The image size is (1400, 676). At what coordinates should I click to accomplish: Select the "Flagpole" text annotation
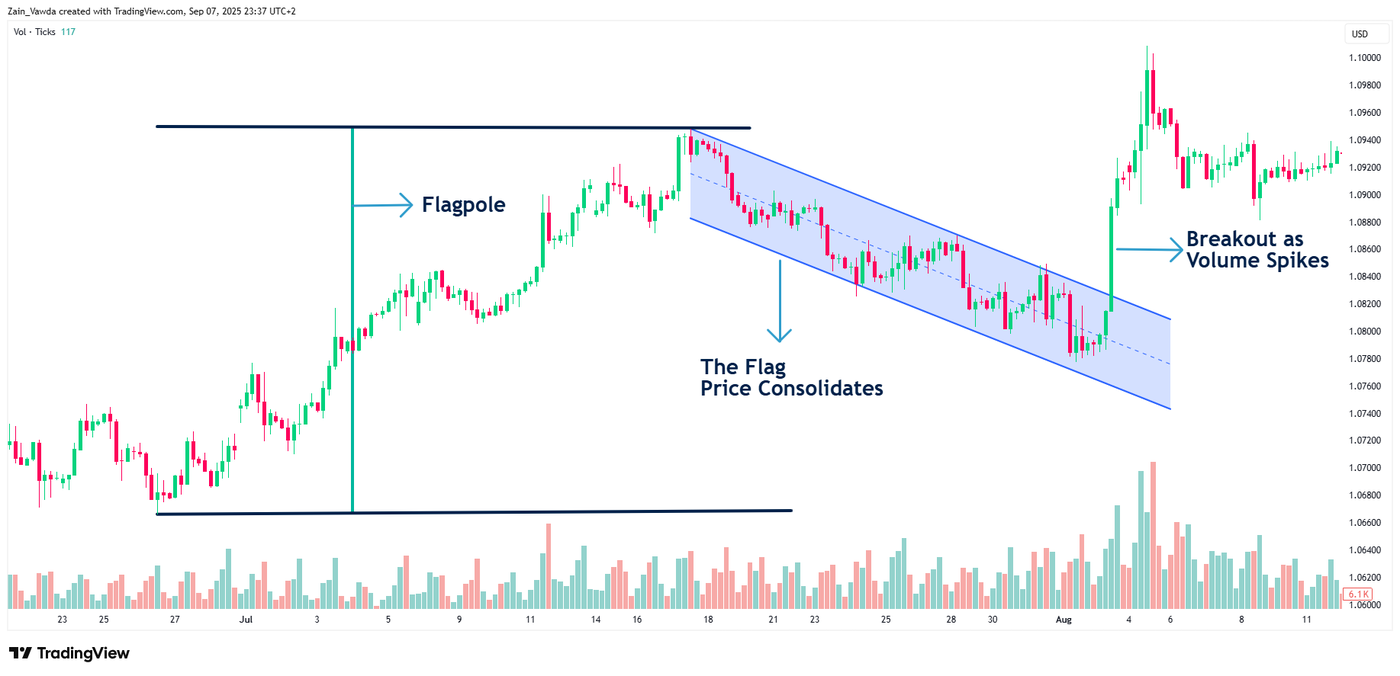463,205
